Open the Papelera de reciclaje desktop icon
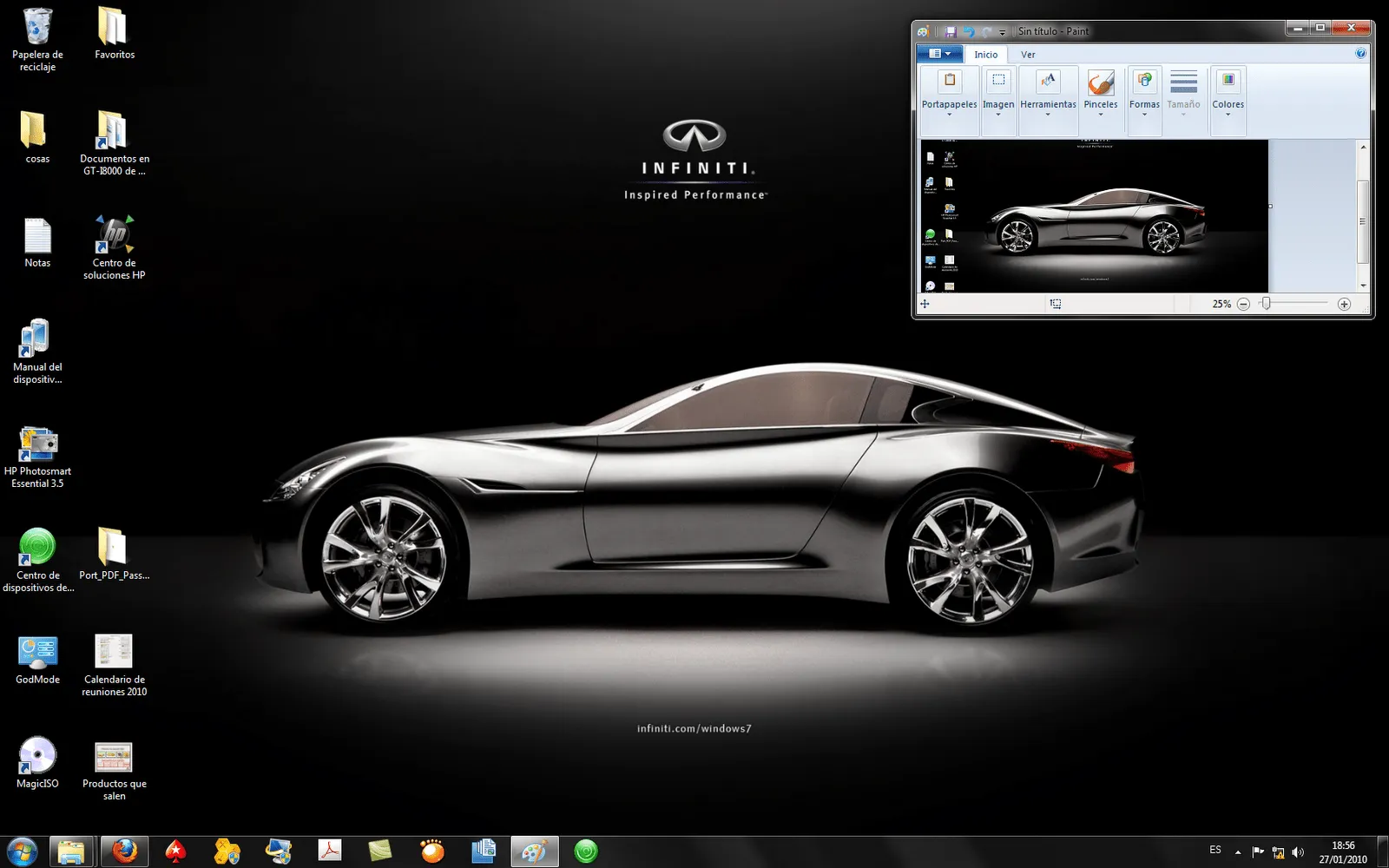 37,39
